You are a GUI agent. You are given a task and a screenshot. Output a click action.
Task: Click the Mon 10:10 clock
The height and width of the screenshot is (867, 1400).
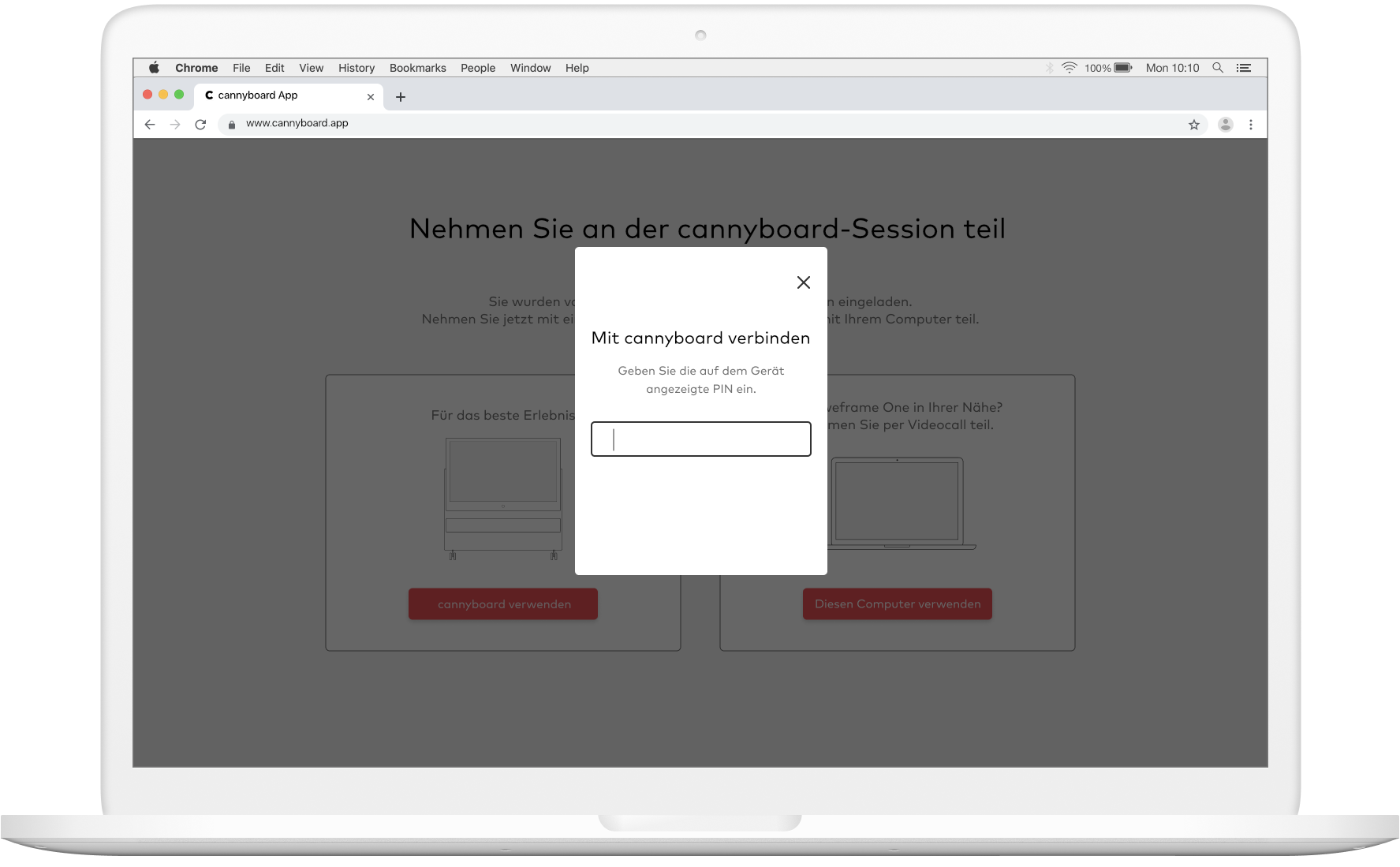coord(1172,68)
